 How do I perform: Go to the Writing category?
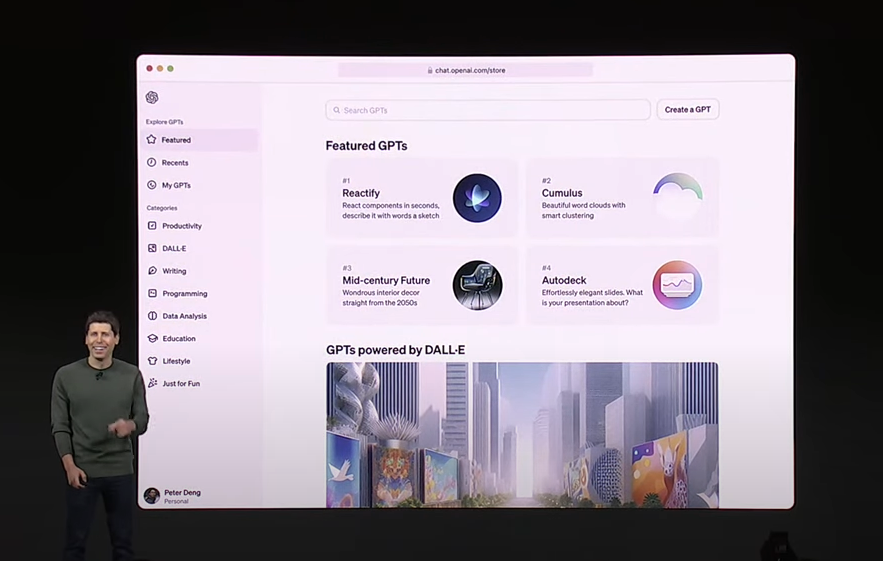[x=174, y=271]
